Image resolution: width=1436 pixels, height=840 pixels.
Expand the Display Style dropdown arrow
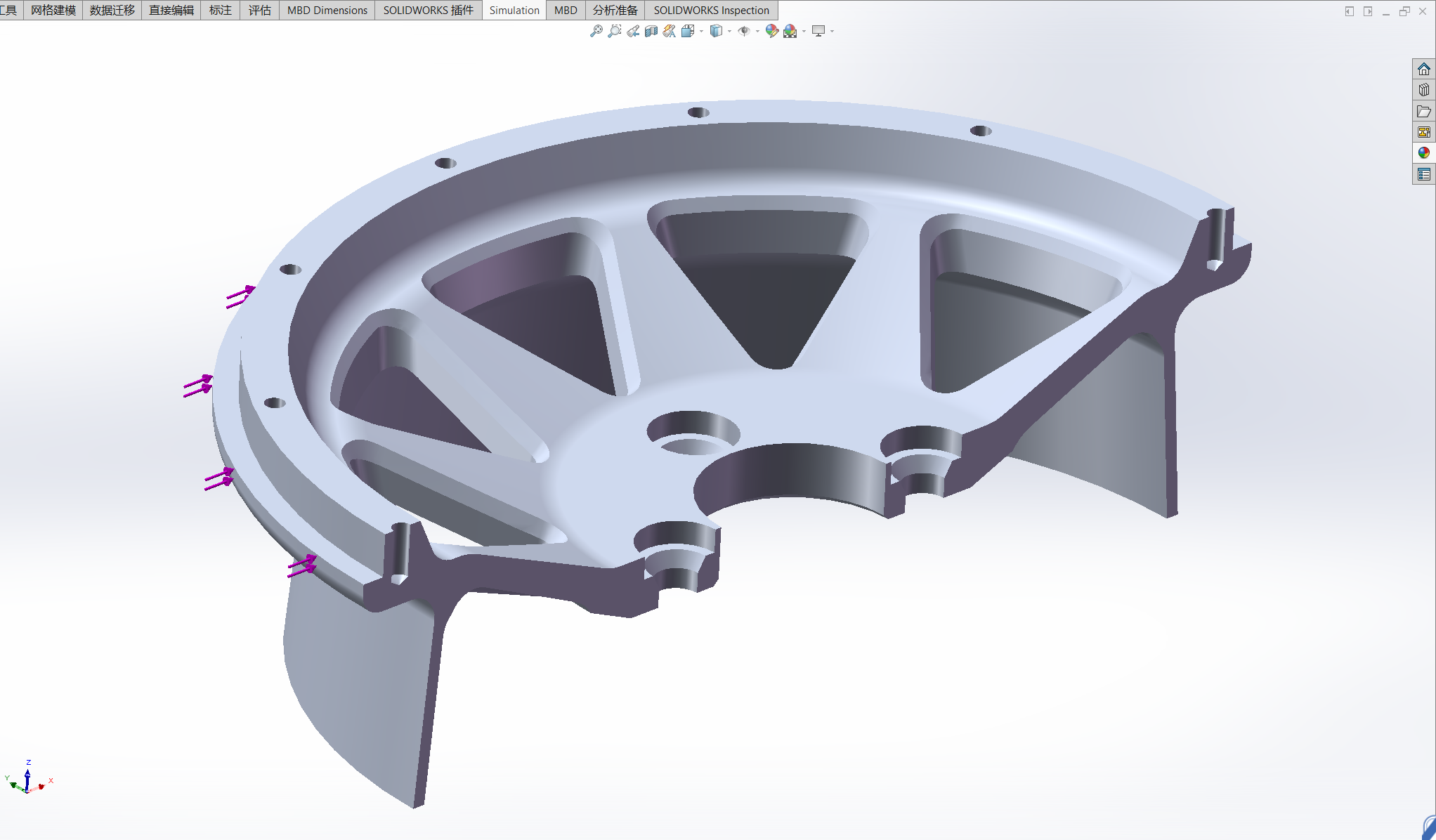(730, 31)
